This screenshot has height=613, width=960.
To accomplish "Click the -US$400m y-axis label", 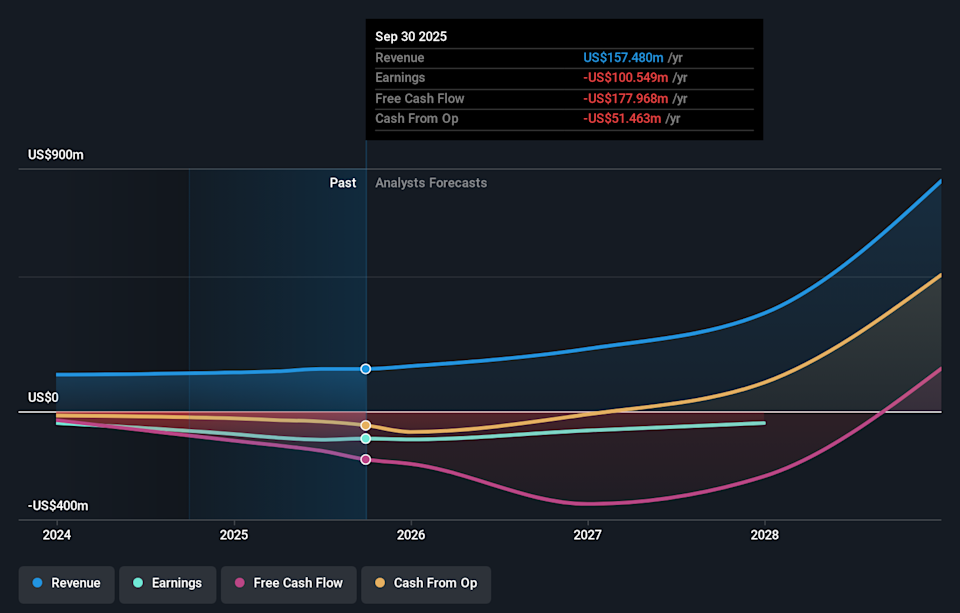I will 58,506.
